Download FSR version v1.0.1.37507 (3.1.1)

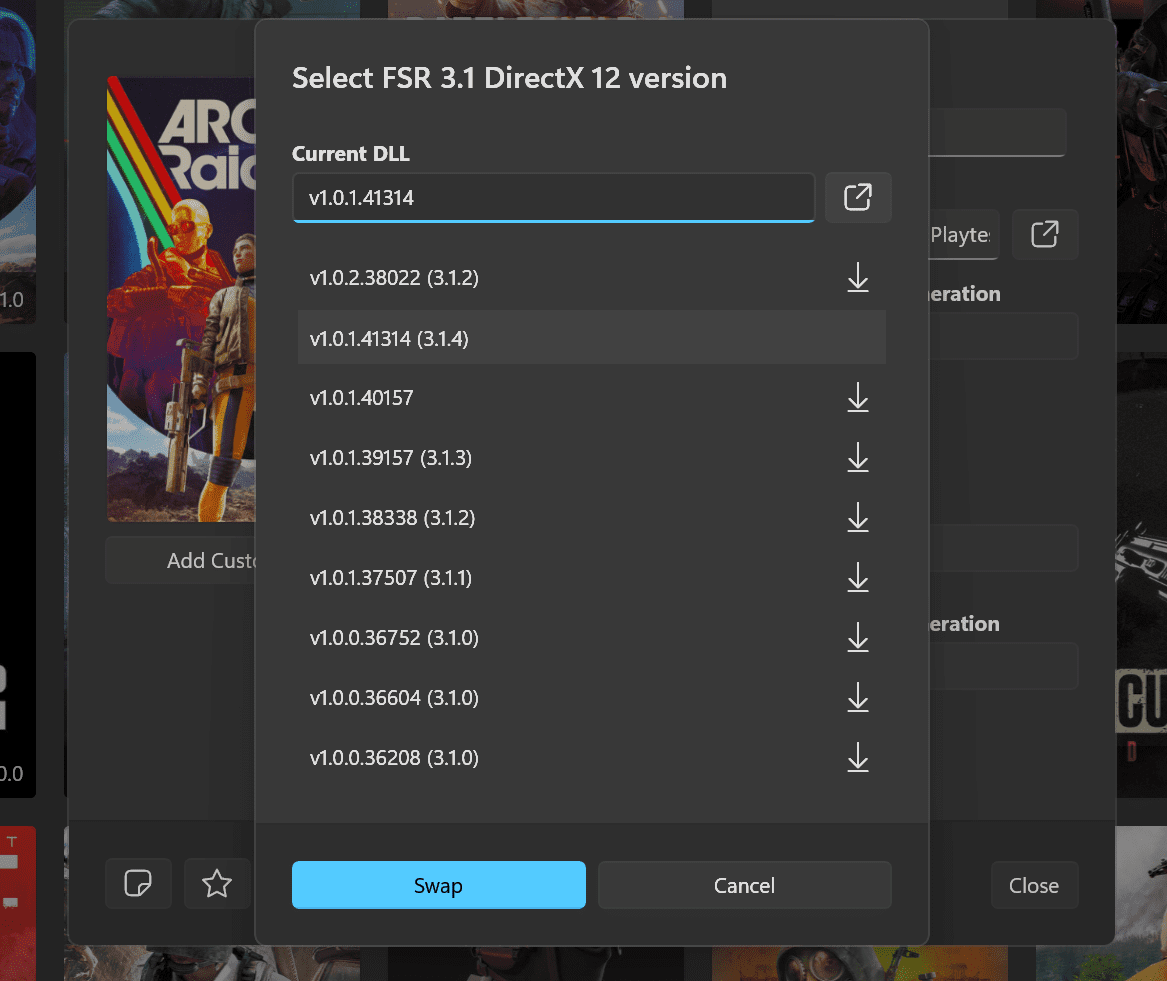pos(857,578)
